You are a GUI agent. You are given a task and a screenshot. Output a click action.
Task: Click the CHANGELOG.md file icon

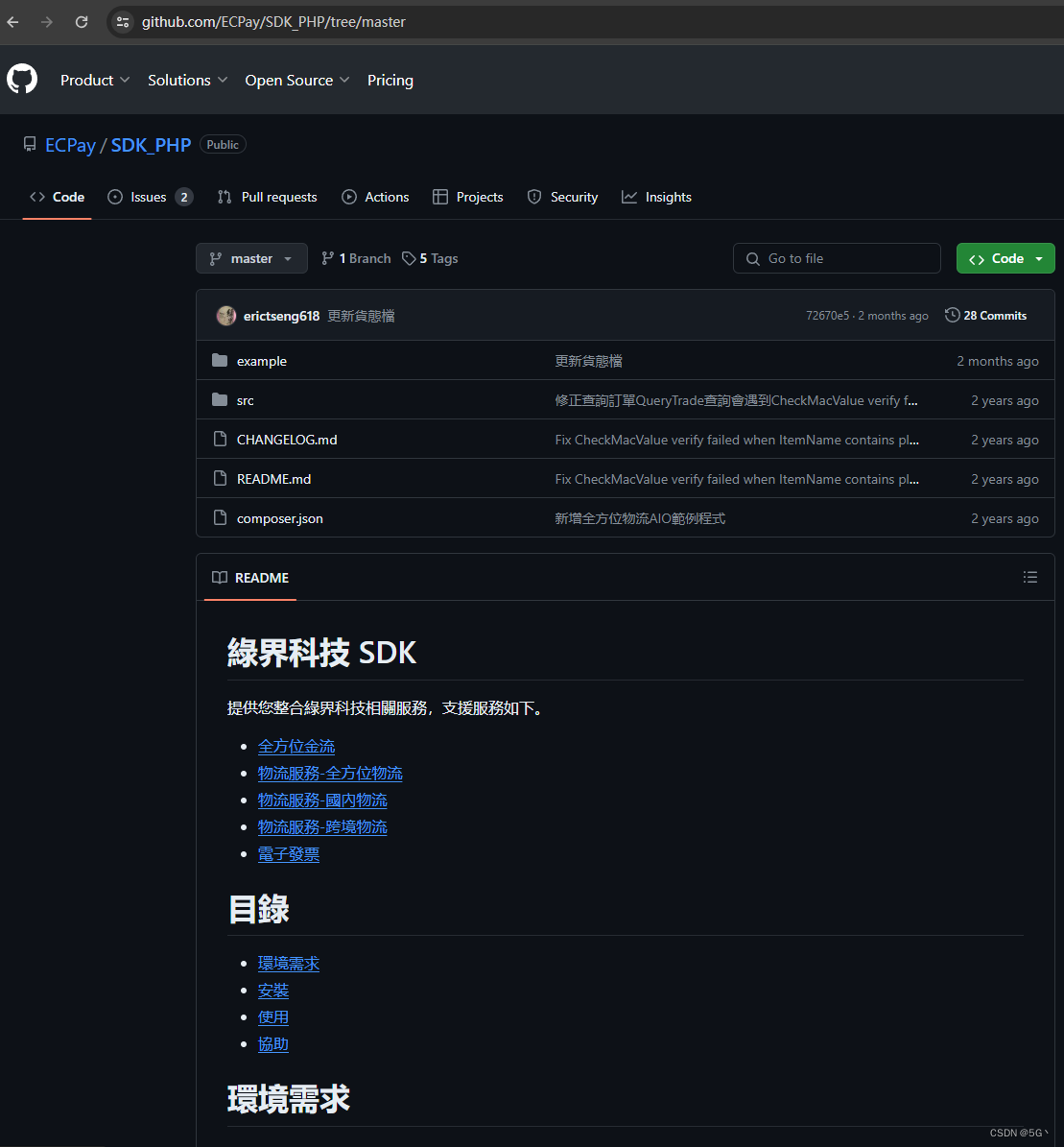(x=220, y=439)
